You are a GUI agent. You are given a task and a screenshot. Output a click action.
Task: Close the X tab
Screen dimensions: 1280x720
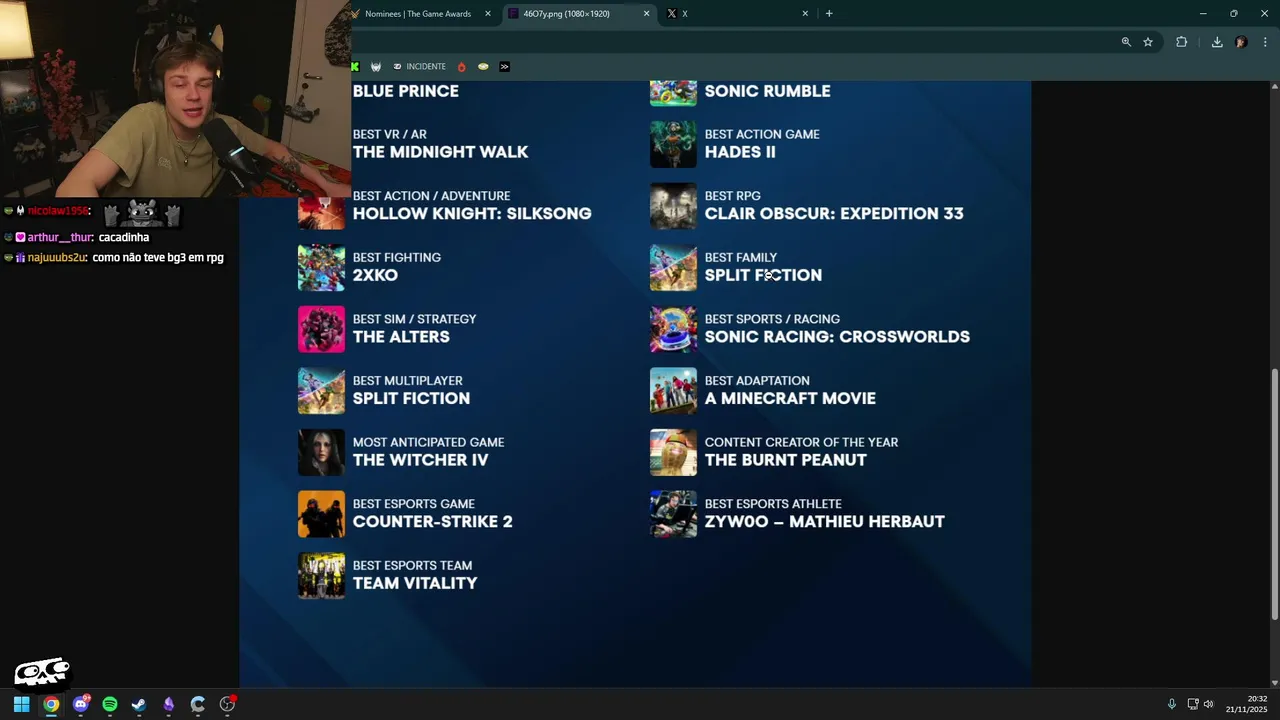point(805,14)
